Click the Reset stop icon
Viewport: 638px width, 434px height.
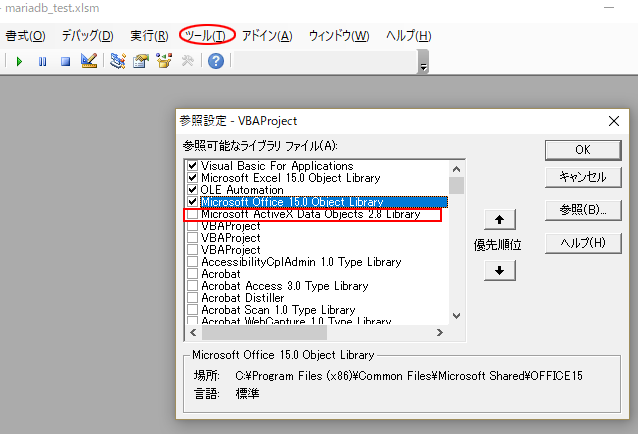[x=65, y=61]
